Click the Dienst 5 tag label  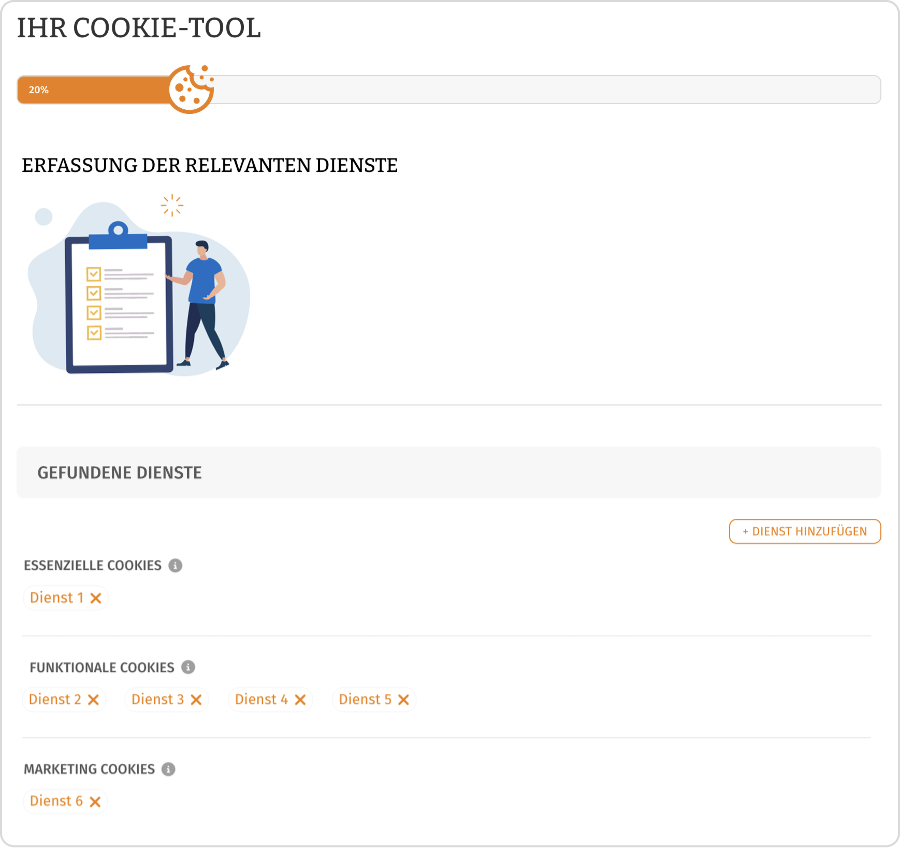(x=365, y=700)
